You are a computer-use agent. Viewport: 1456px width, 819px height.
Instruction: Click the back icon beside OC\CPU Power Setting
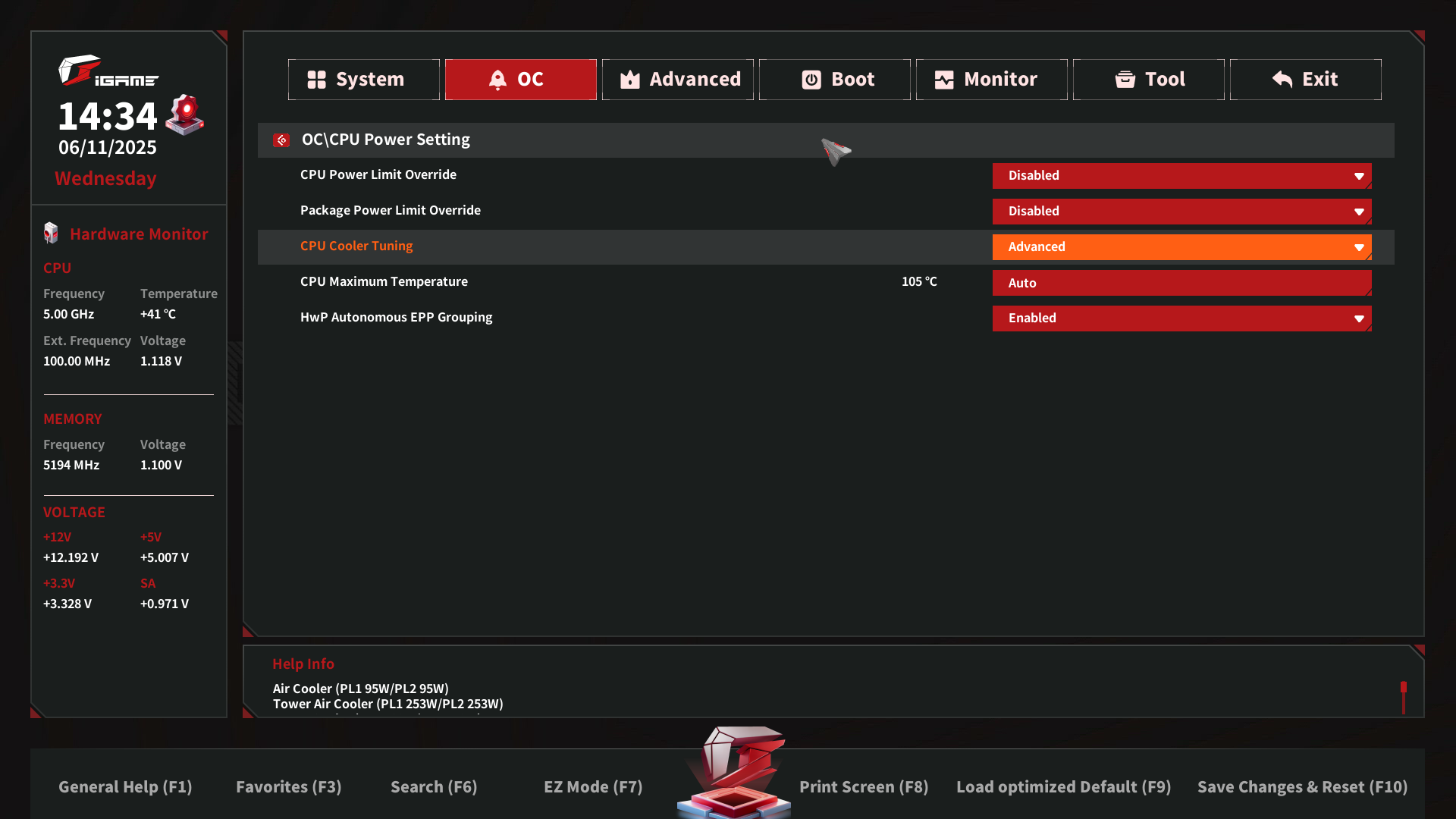tap(281, 140)
